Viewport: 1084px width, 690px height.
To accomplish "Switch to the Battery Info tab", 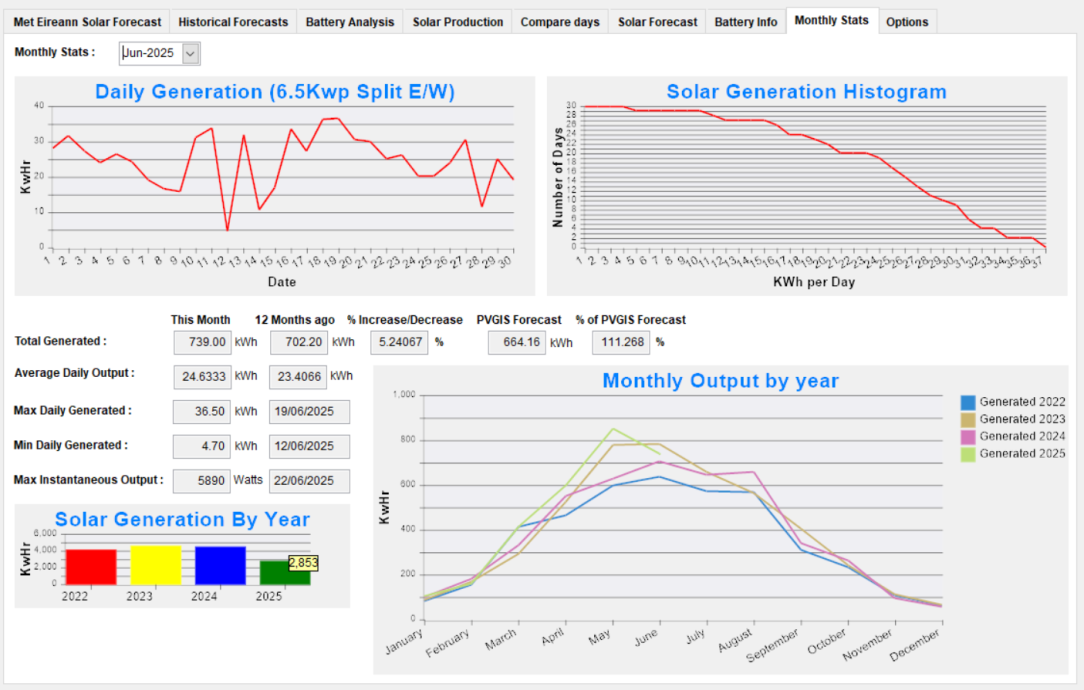I will (746, 22).
